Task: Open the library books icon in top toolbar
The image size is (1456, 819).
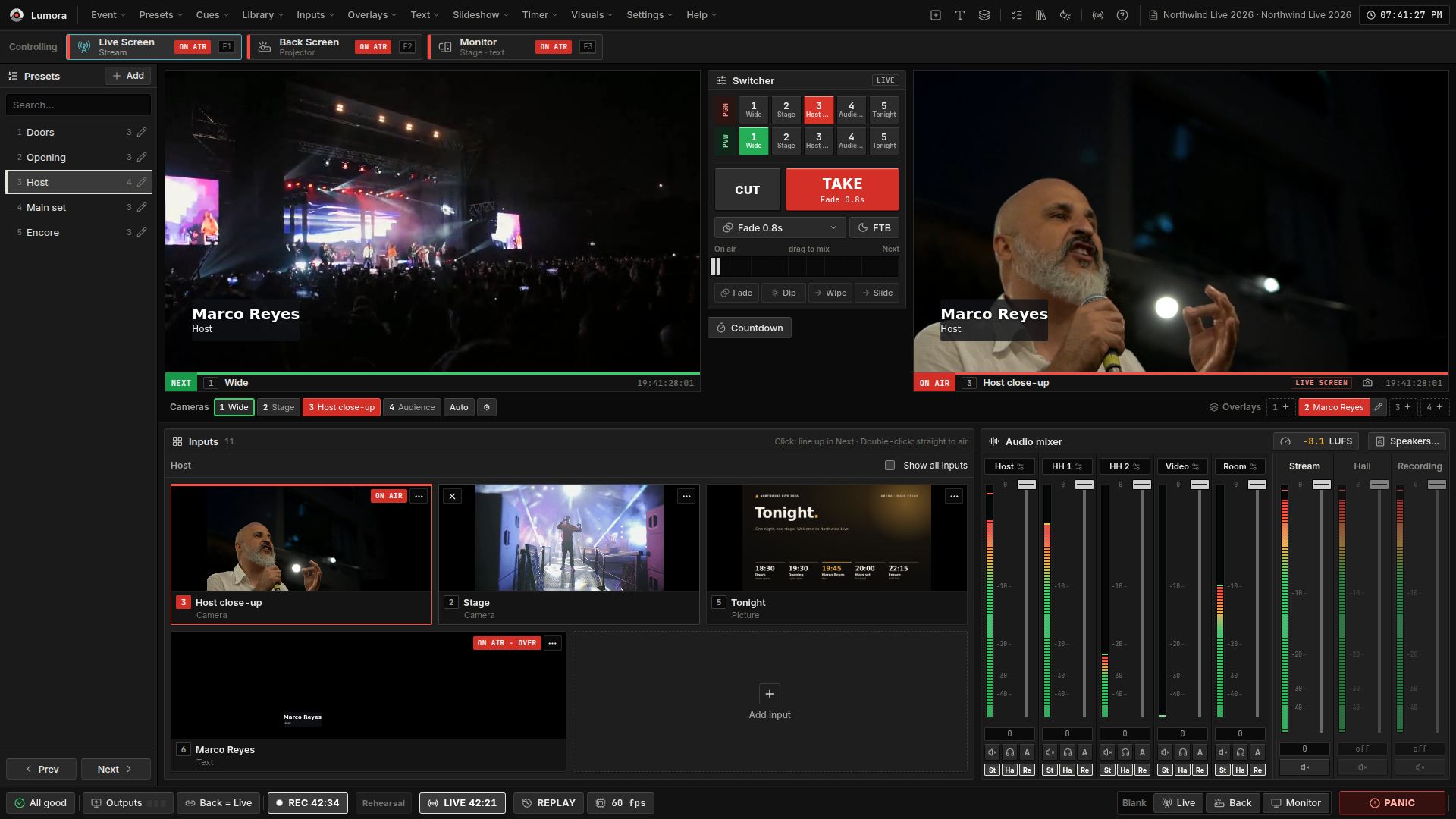Action: [x=1041, y=15]
